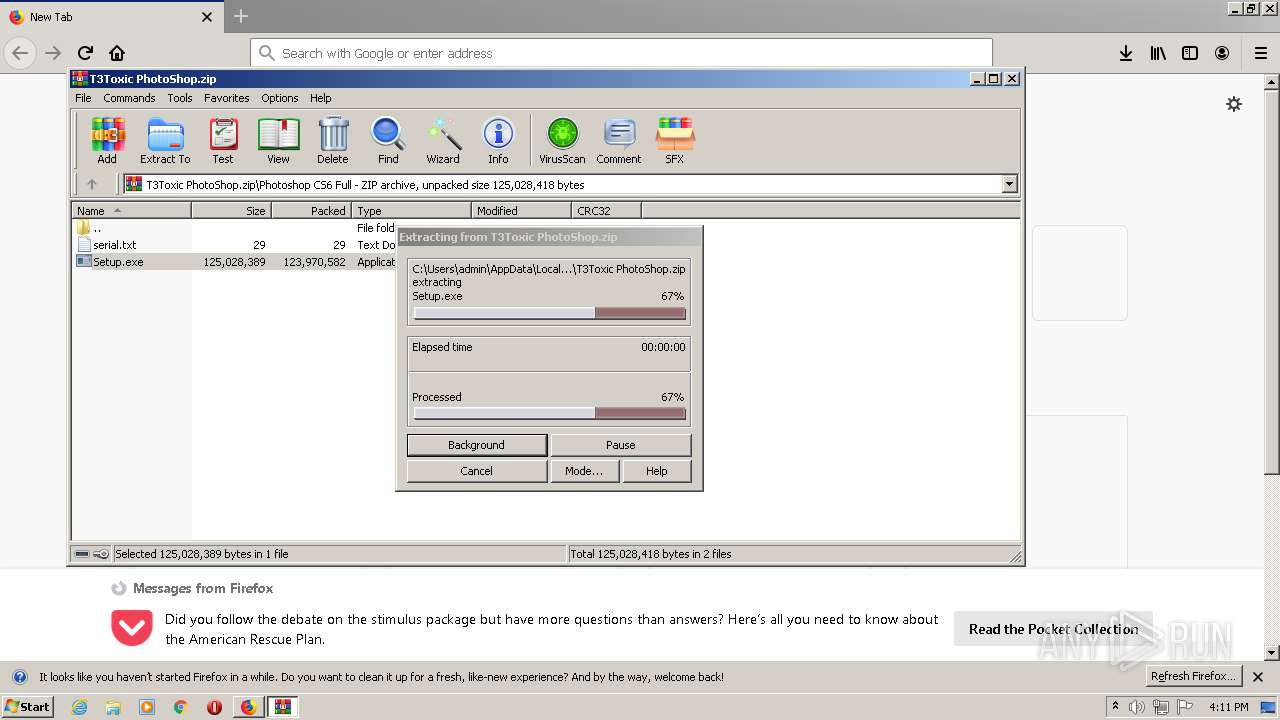Cancel the extraction
Screen dimensions: 1280x720
pyautogui.click(x=477, y=471)
